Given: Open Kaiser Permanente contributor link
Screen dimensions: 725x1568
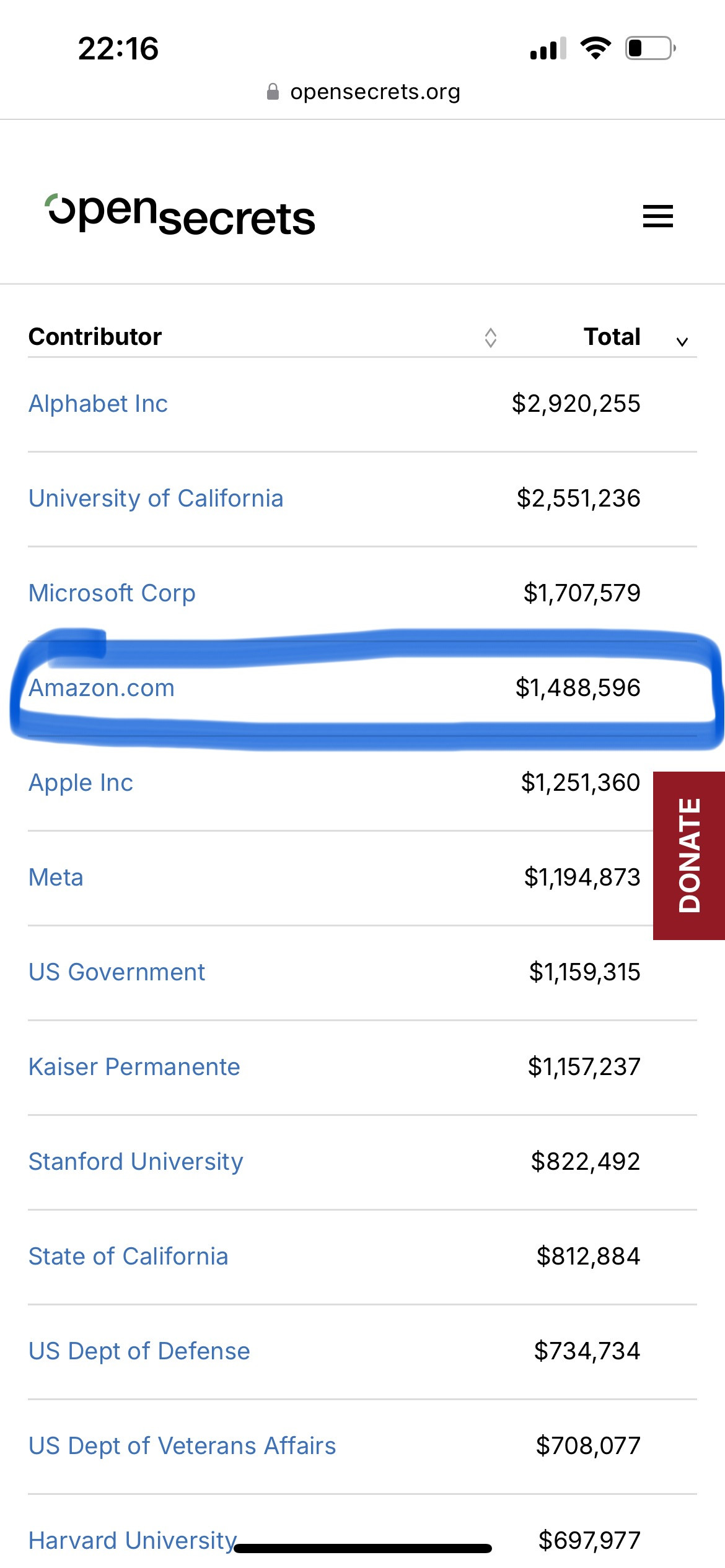Looking at the screenshot, I should pos(134,1067).
